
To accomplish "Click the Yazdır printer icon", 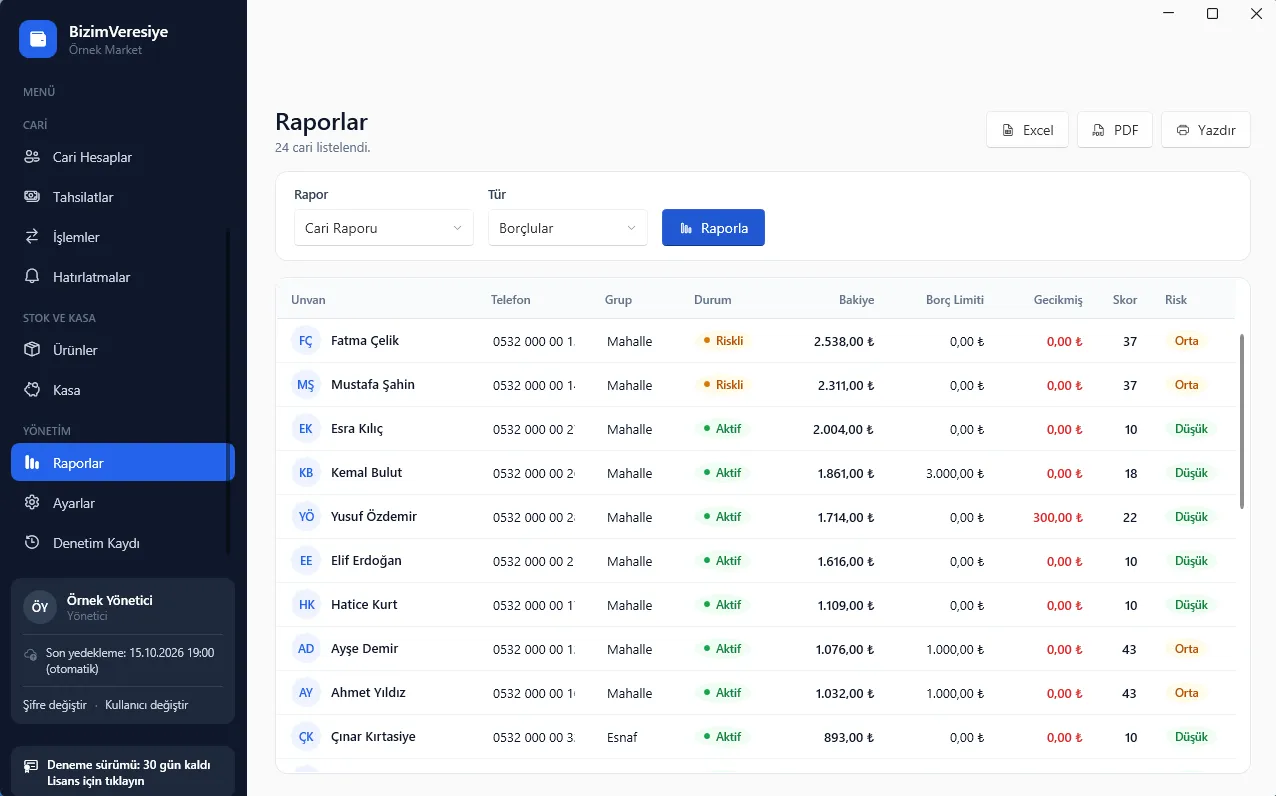I will click(1183, 130).
